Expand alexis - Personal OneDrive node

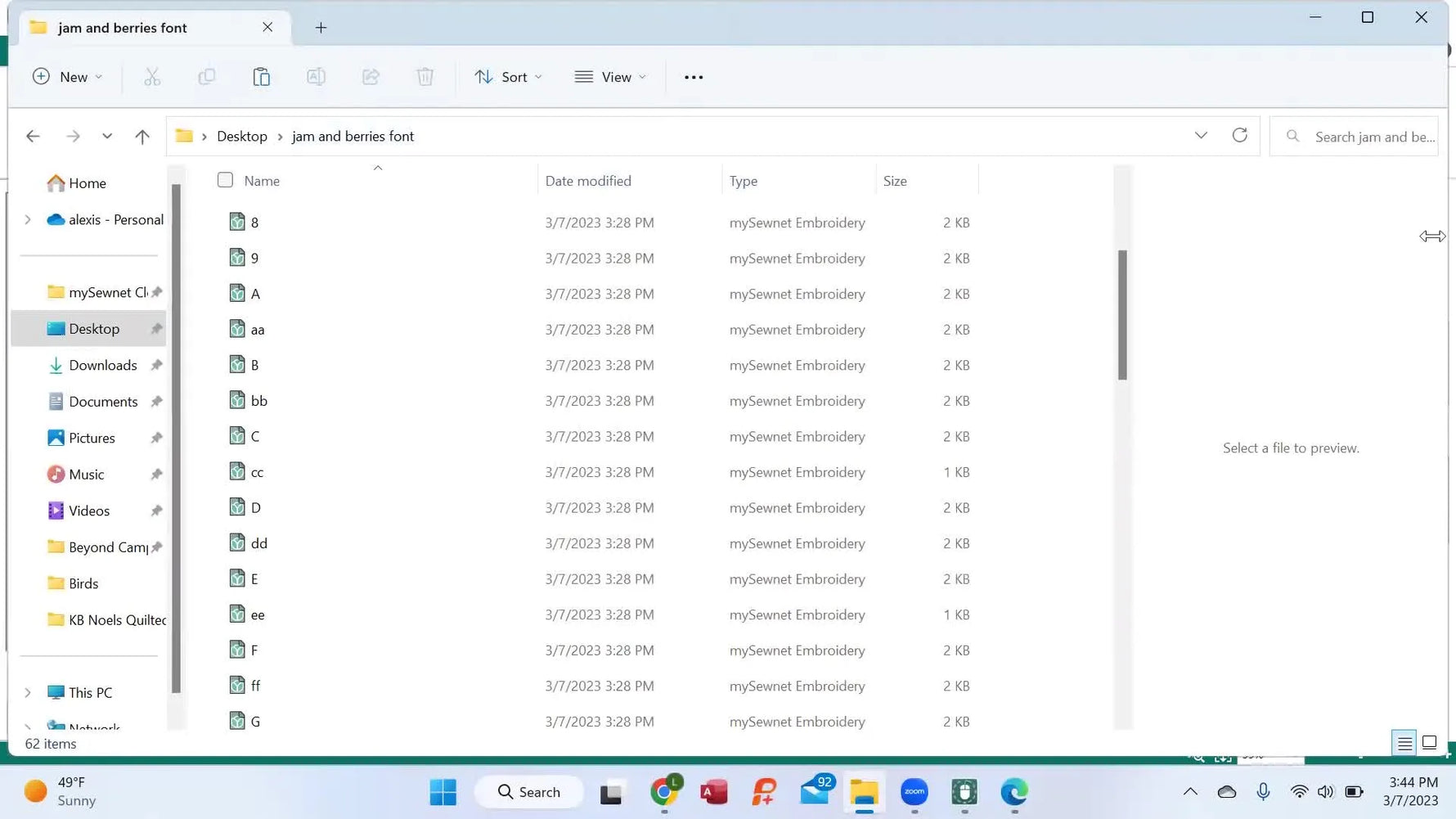click(x=28, y=219)
